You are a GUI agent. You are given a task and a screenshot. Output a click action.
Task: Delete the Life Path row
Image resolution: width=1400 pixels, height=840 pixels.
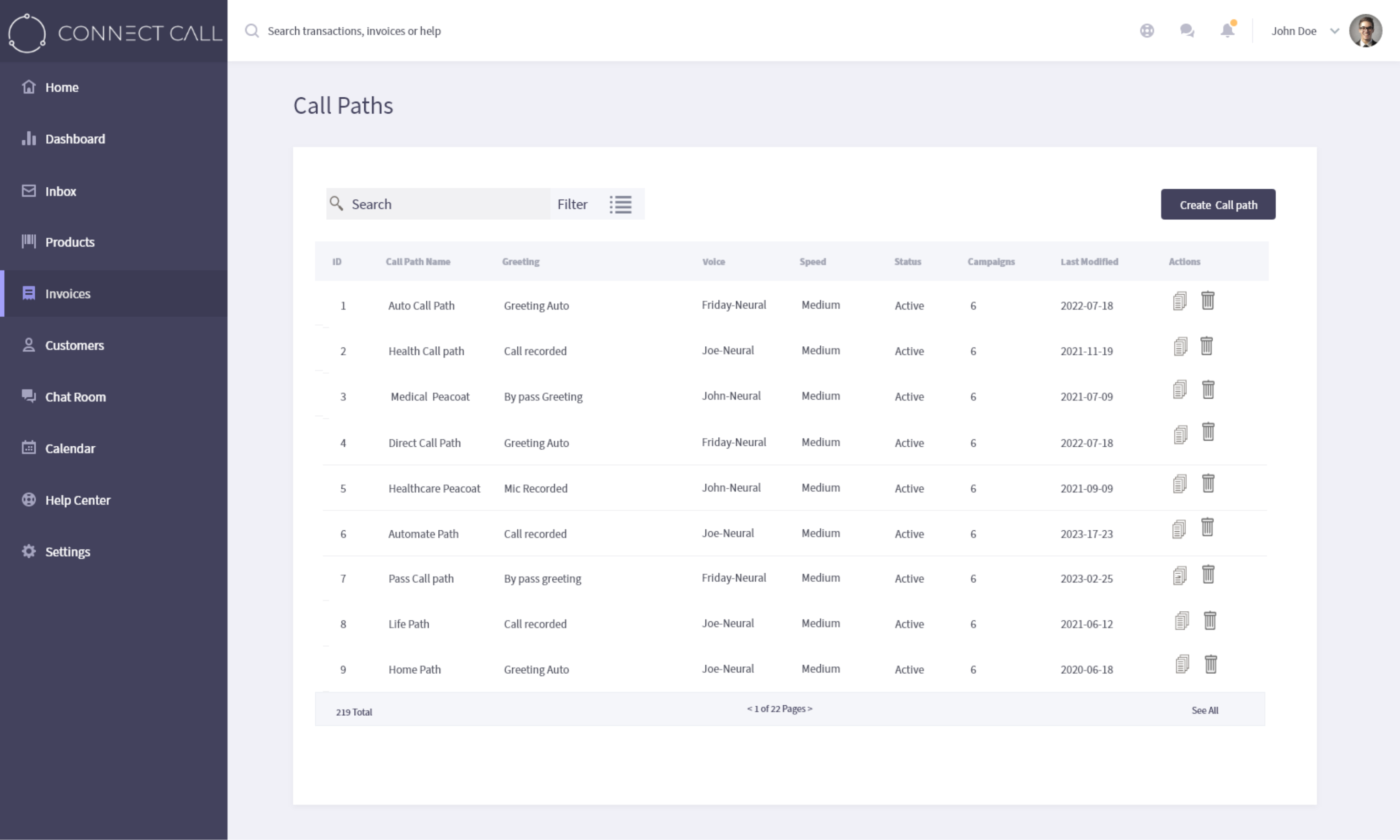click(1210, 620)
